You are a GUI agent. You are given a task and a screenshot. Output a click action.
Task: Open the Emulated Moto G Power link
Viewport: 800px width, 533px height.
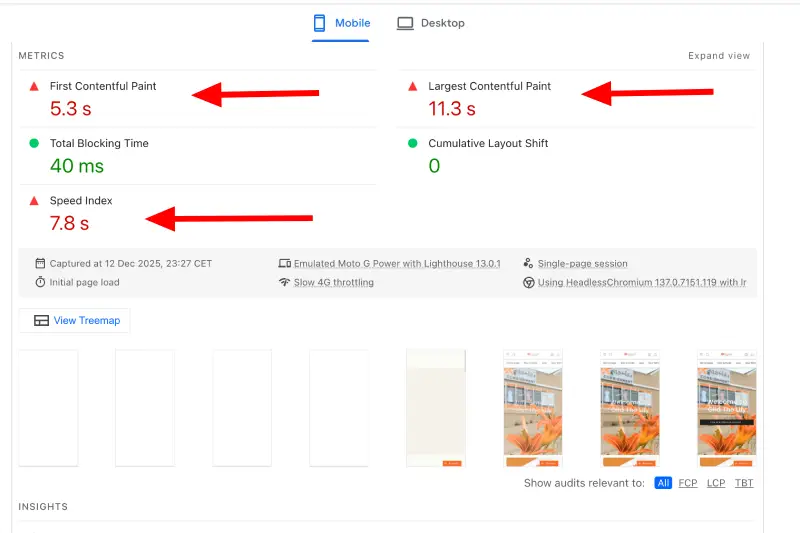coord(396,264)
